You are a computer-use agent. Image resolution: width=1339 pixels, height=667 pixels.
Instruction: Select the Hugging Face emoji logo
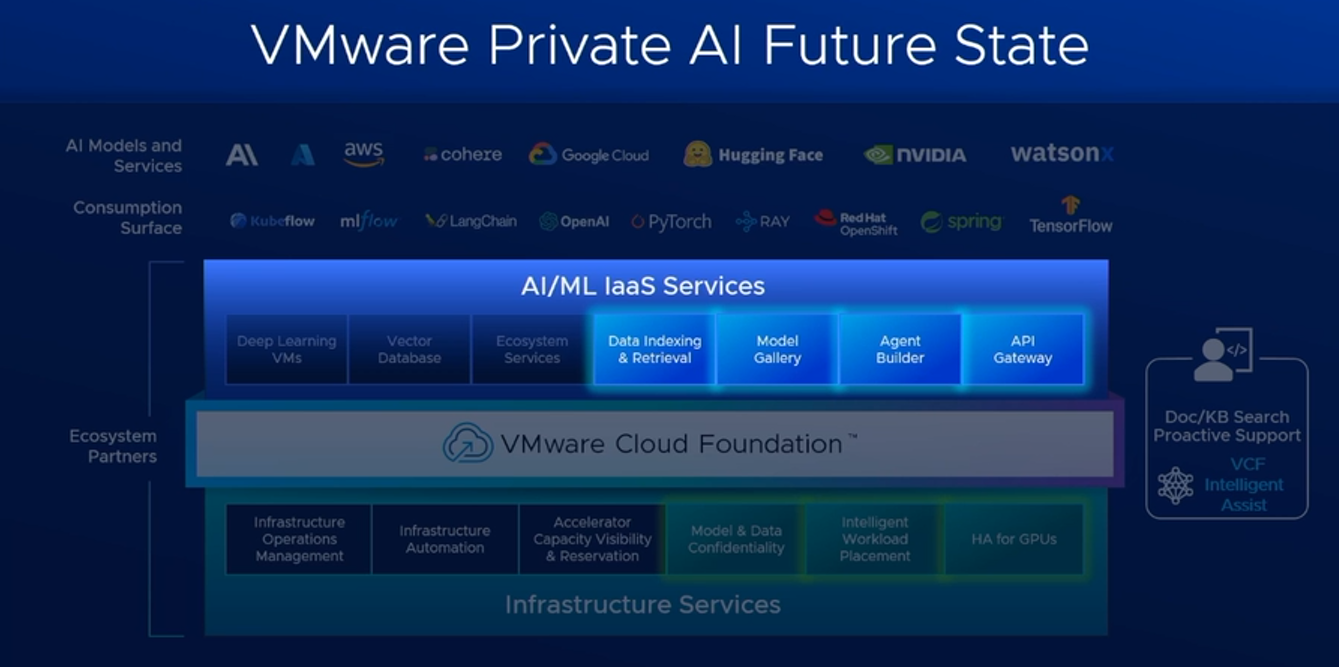[697, 154]
